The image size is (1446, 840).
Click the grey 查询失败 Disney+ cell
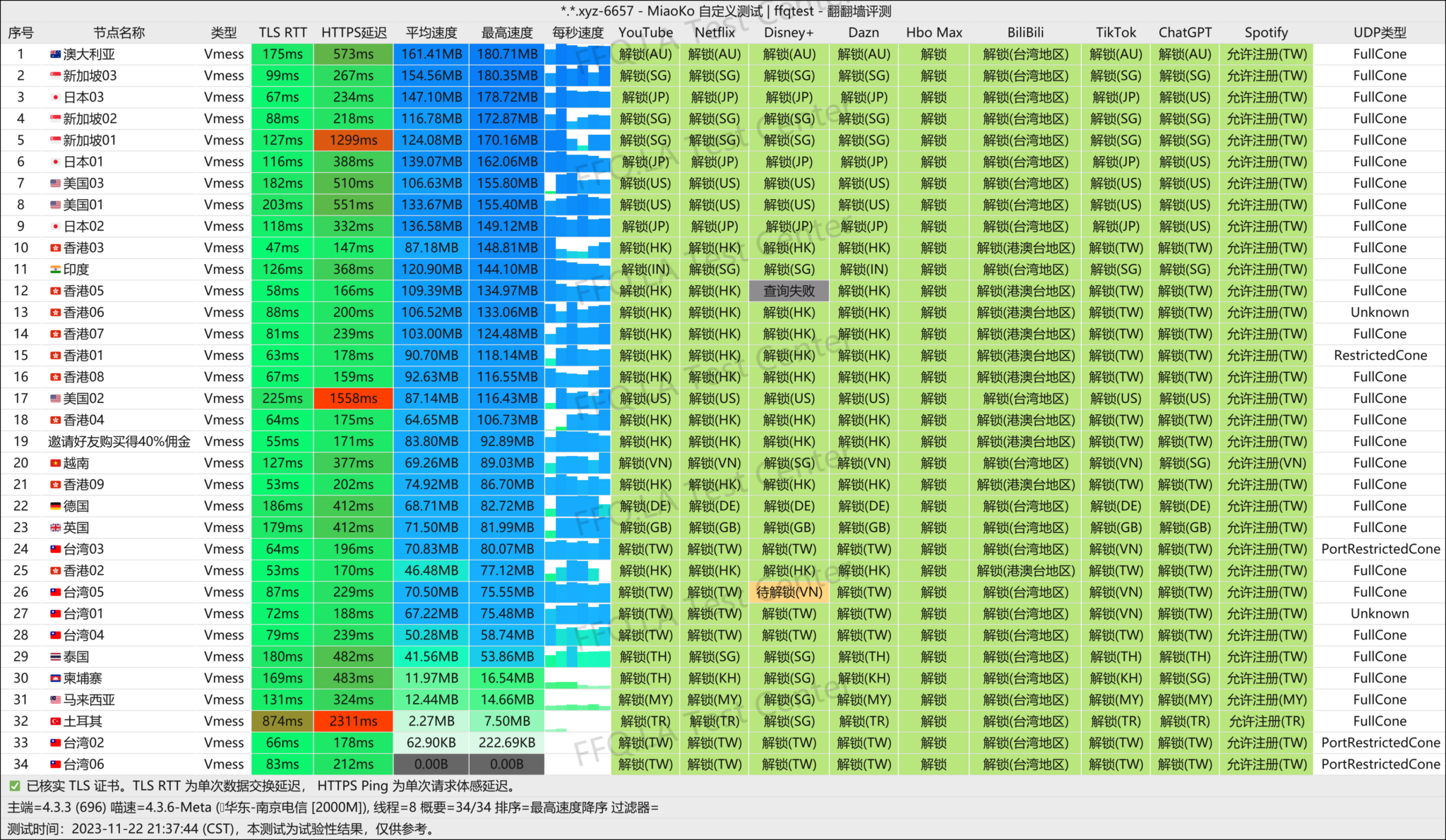789,291
